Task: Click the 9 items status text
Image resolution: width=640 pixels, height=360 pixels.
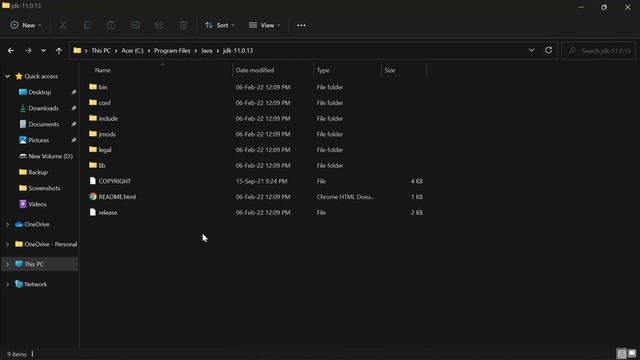Action: 17,354
